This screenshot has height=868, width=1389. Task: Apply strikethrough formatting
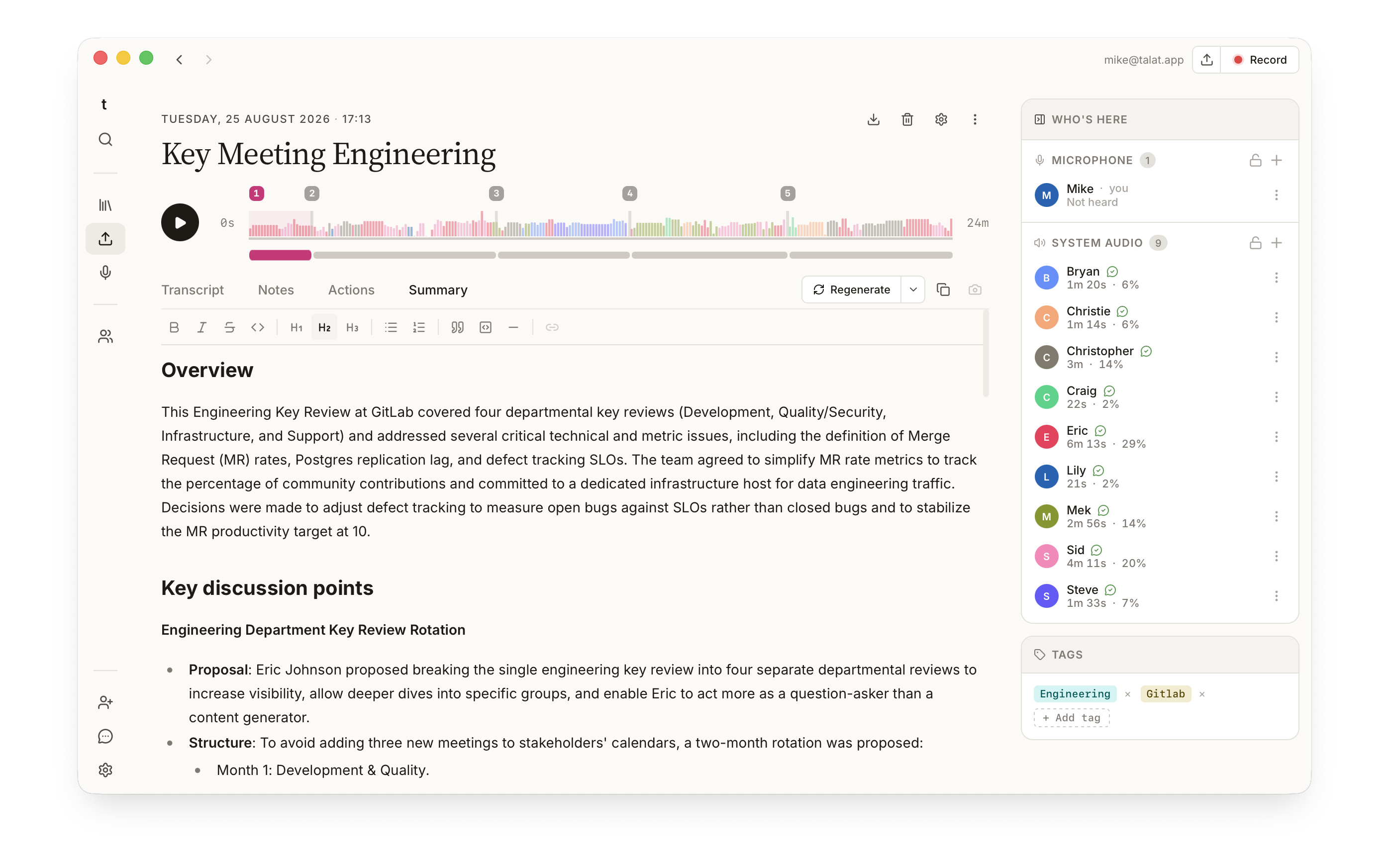229,327
